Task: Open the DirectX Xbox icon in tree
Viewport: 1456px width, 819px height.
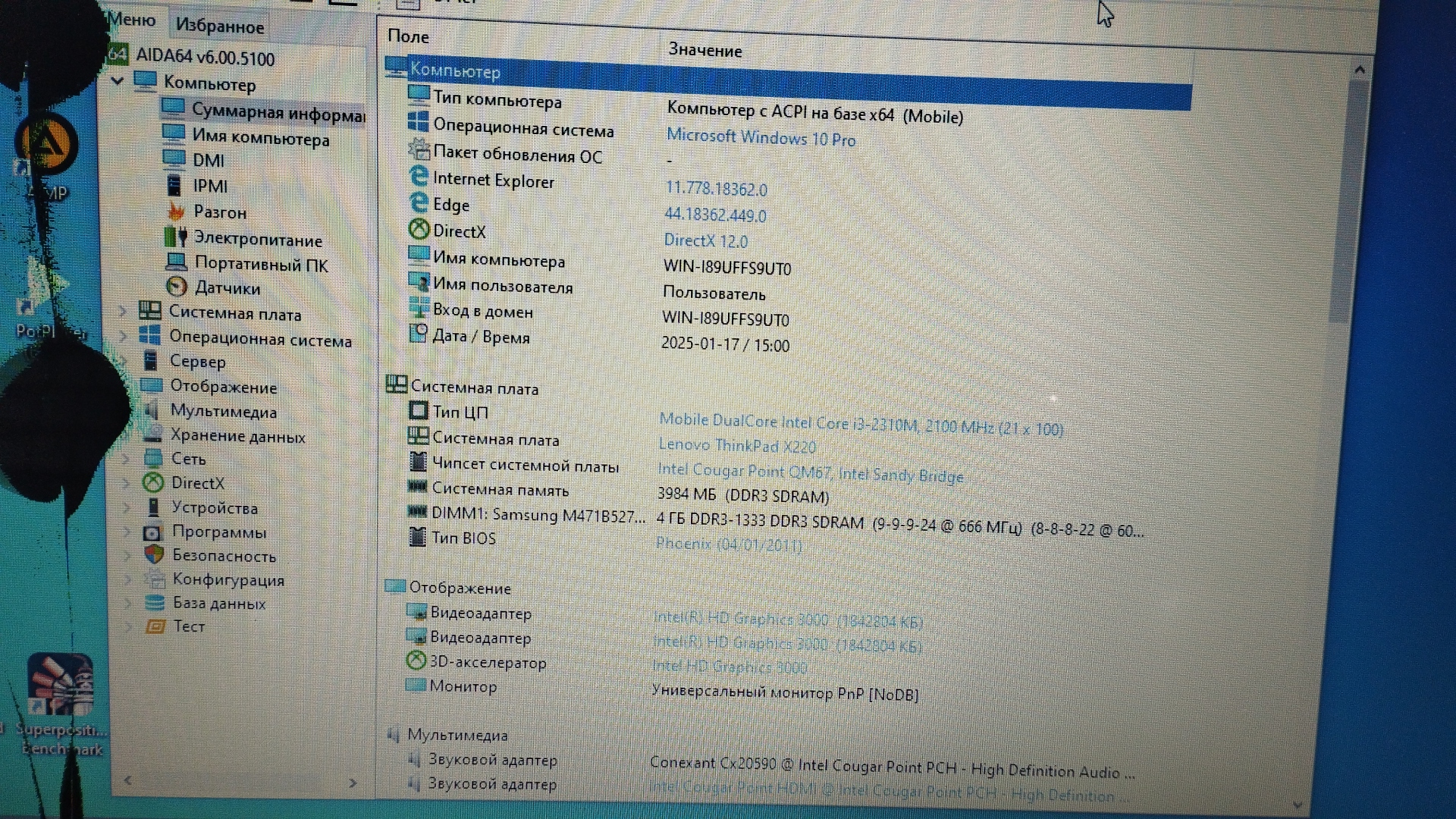Action: tap(153, 482)
